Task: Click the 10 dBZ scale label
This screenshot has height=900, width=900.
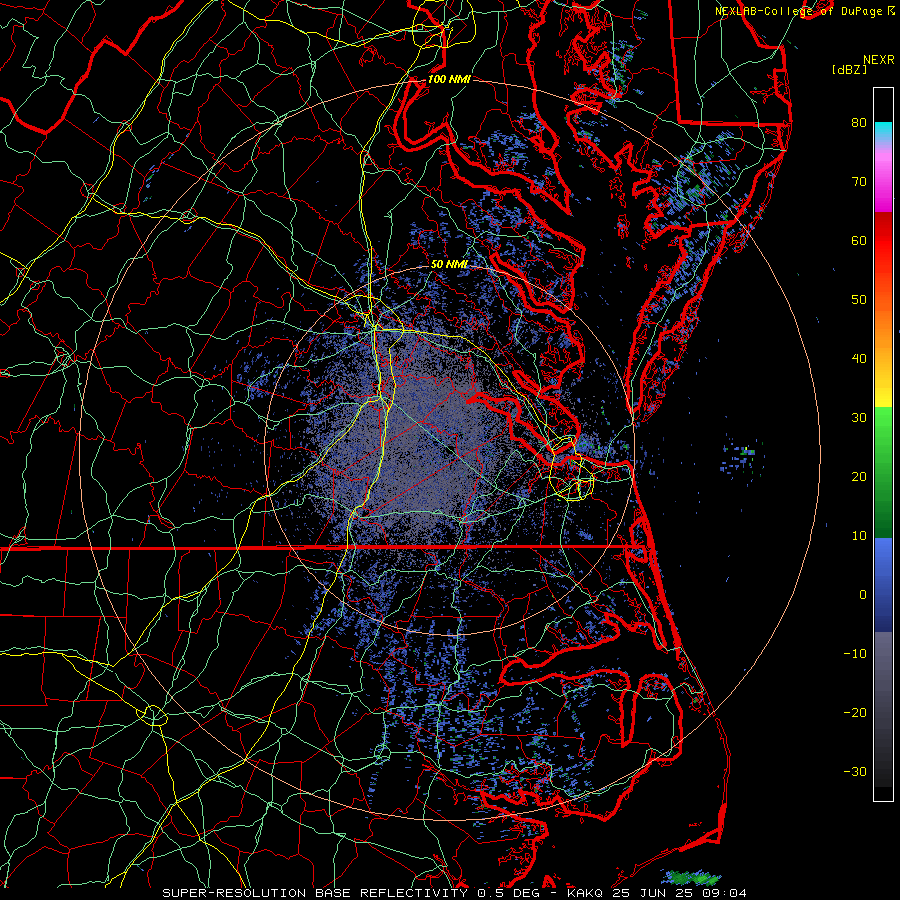Action: click(859, 536)
